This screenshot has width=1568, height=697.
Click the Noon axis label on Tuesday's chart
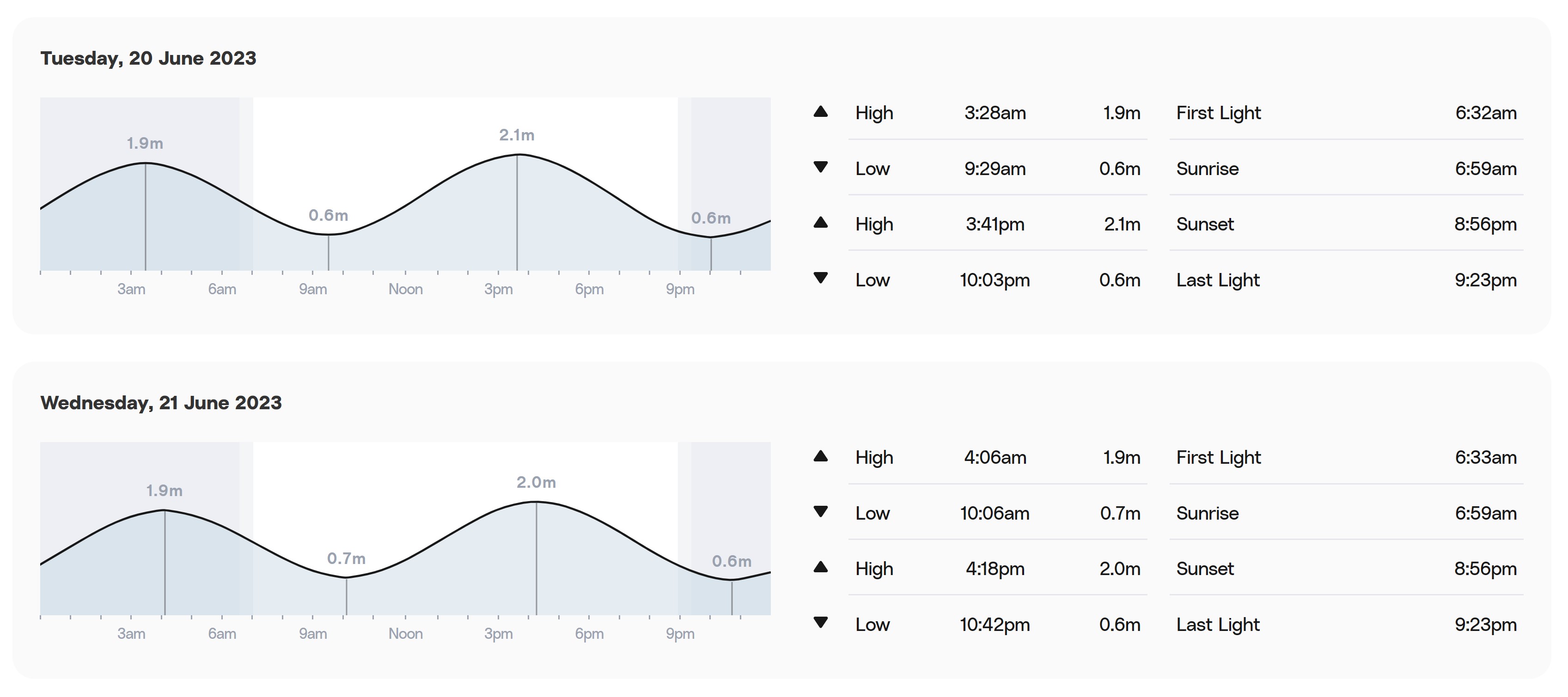point(405,289)
